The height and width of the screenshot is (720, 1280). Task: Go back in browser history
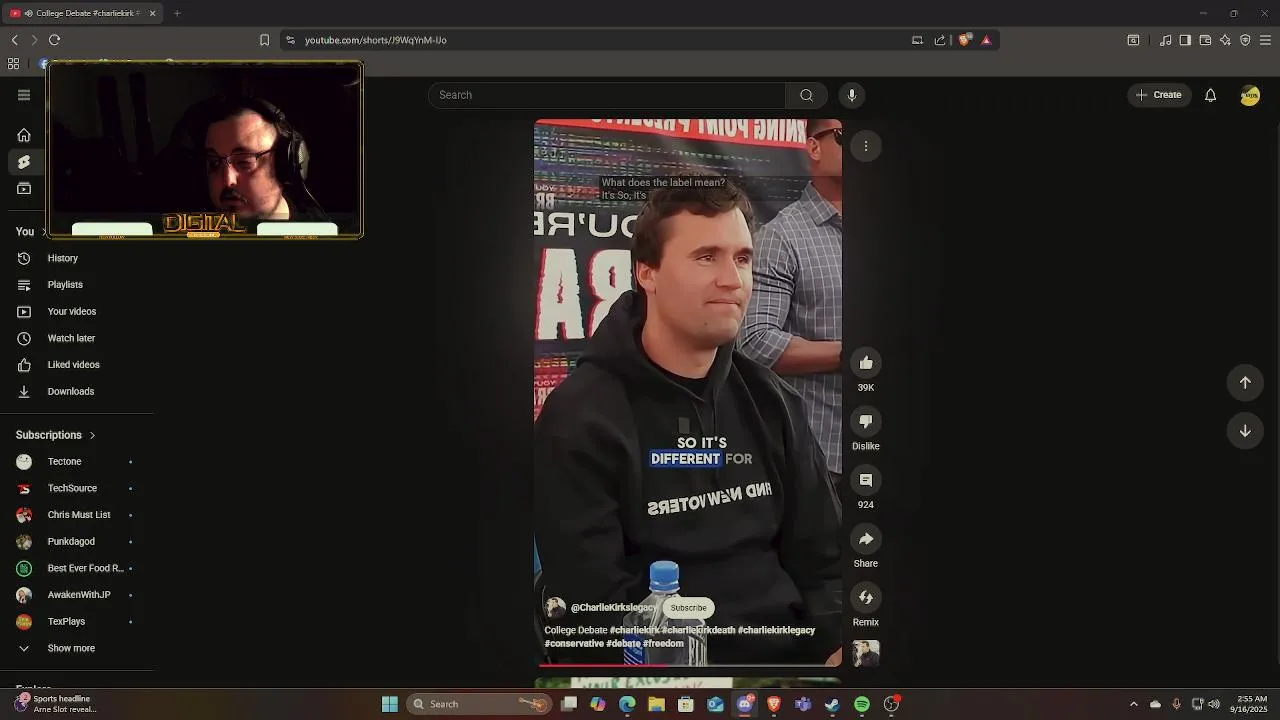(15, 40)
